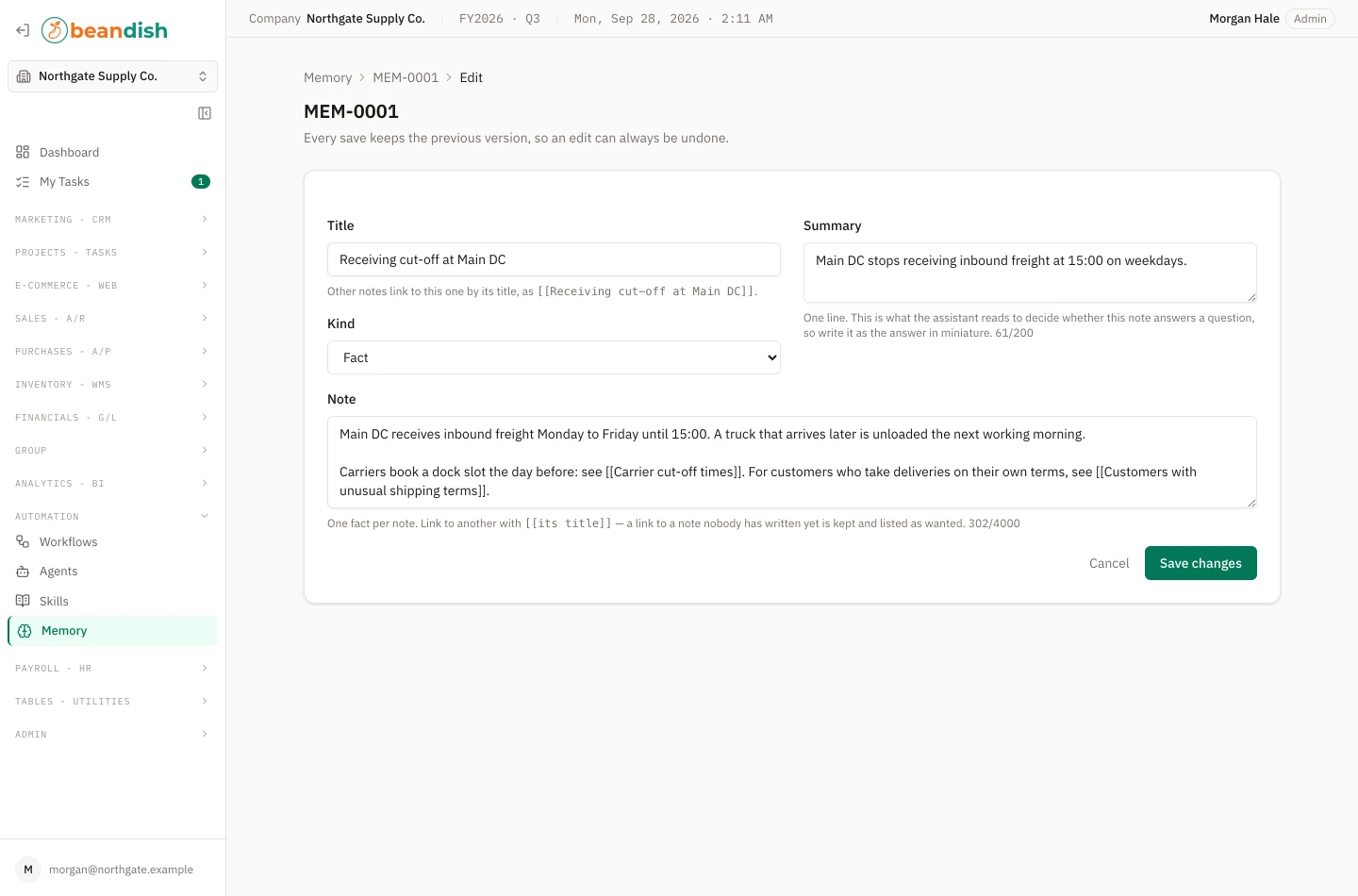Open Workflows in the sidebar
Screen dimensions: 1358x896
tap(112, 541)
